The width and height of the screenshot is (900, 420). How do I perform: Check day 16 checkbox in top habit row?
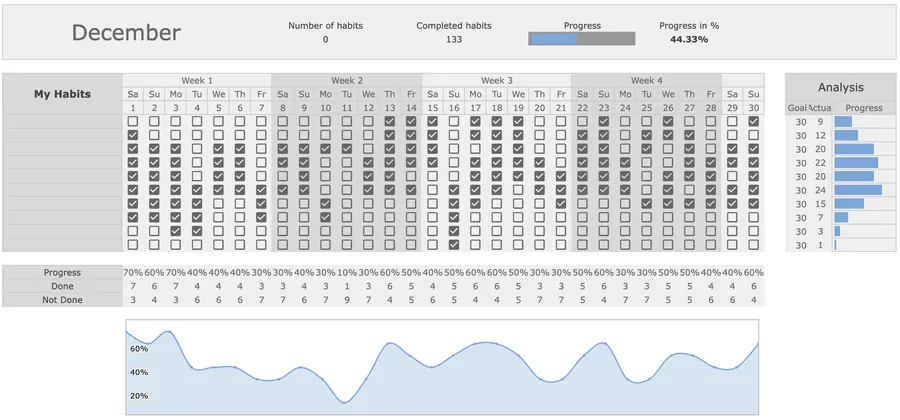pos(454,122)
